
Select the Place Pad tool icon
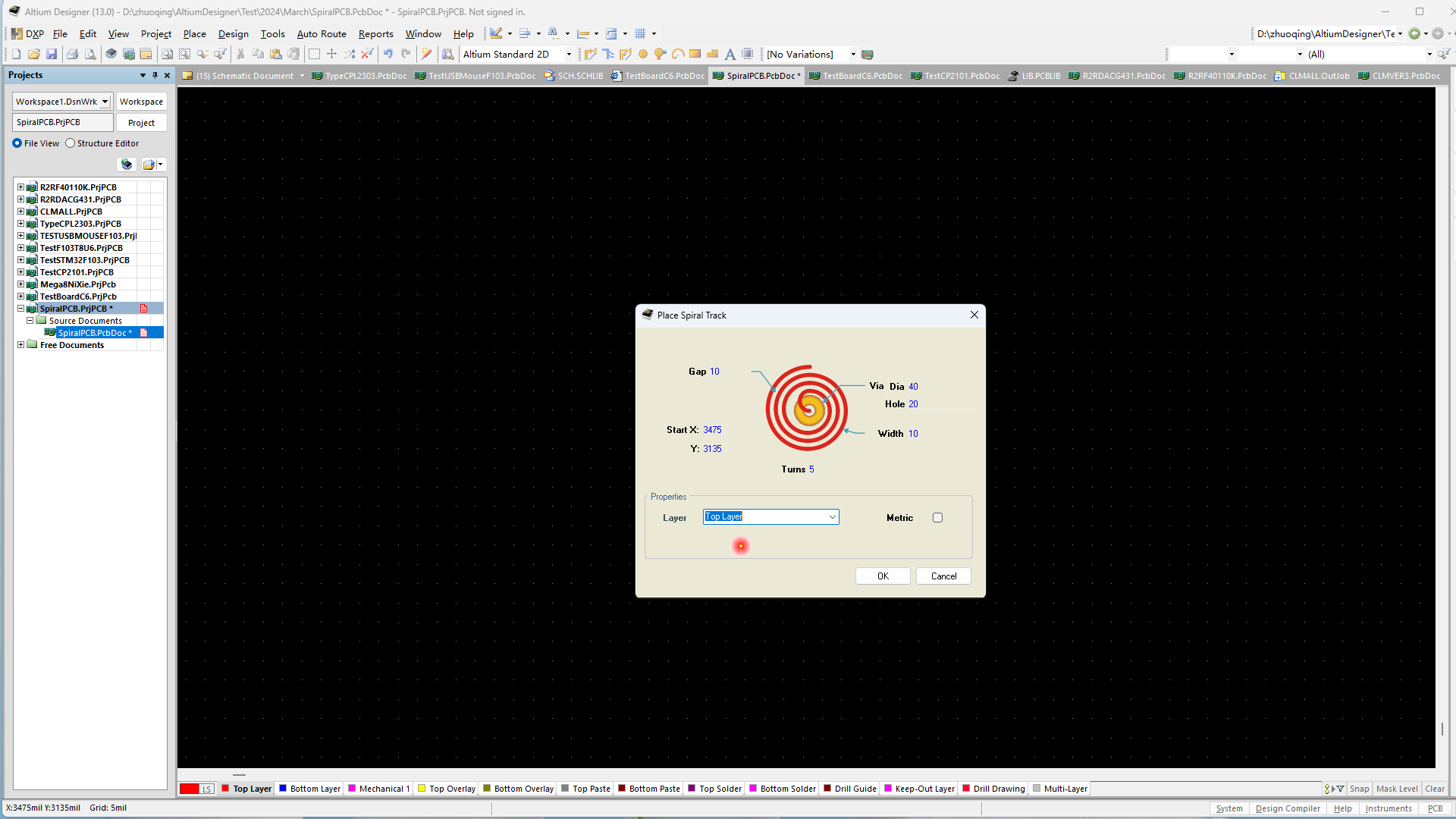point(643,54)
